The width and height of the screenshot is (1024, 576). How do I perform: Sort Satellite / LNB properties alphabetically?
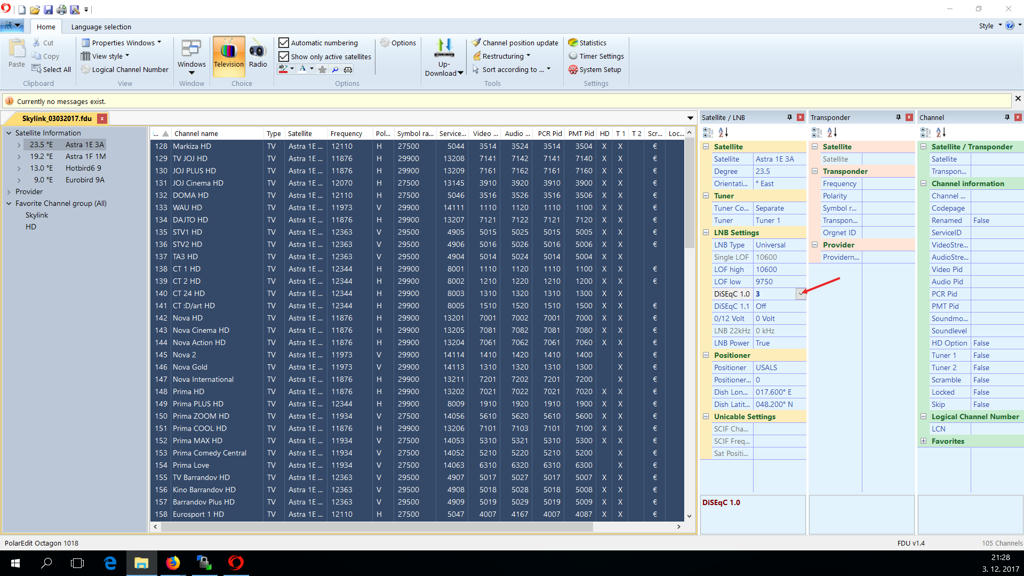click(x=723, y=133)
